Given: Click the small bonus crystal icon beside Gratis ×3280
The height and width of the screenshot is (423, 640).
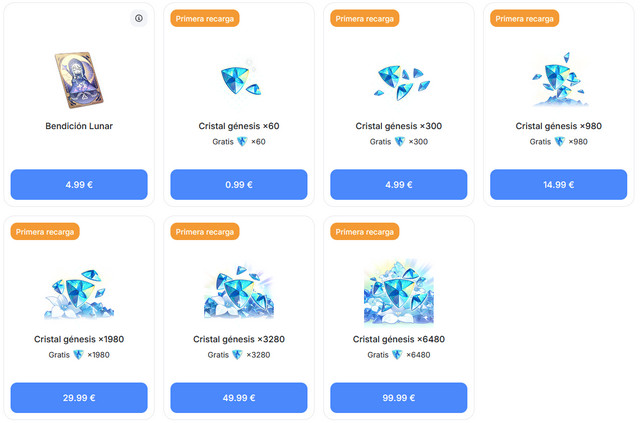Looking at the screenshot, I should click(238, 355).
